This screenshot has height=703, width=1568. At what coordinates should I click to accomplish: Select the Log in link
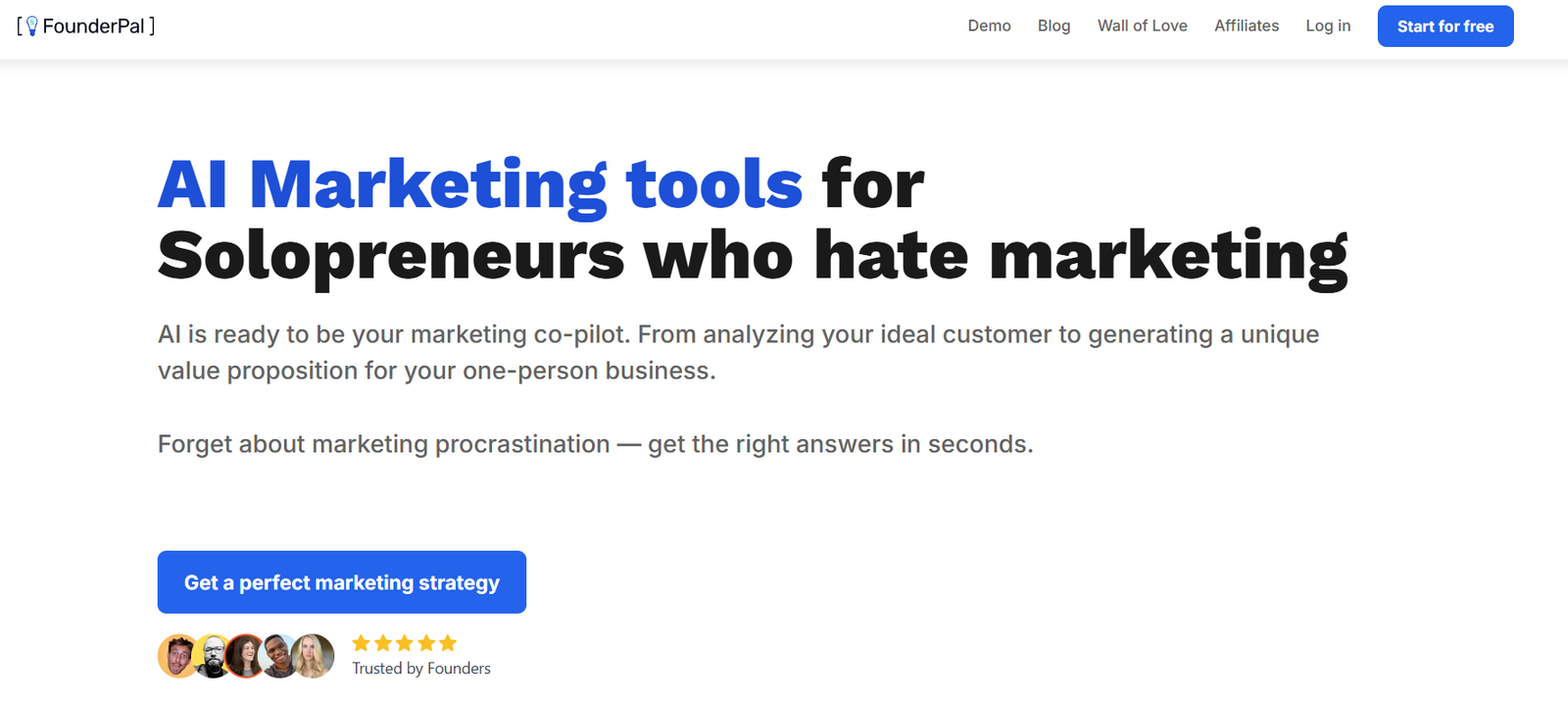pos(1328,25)
